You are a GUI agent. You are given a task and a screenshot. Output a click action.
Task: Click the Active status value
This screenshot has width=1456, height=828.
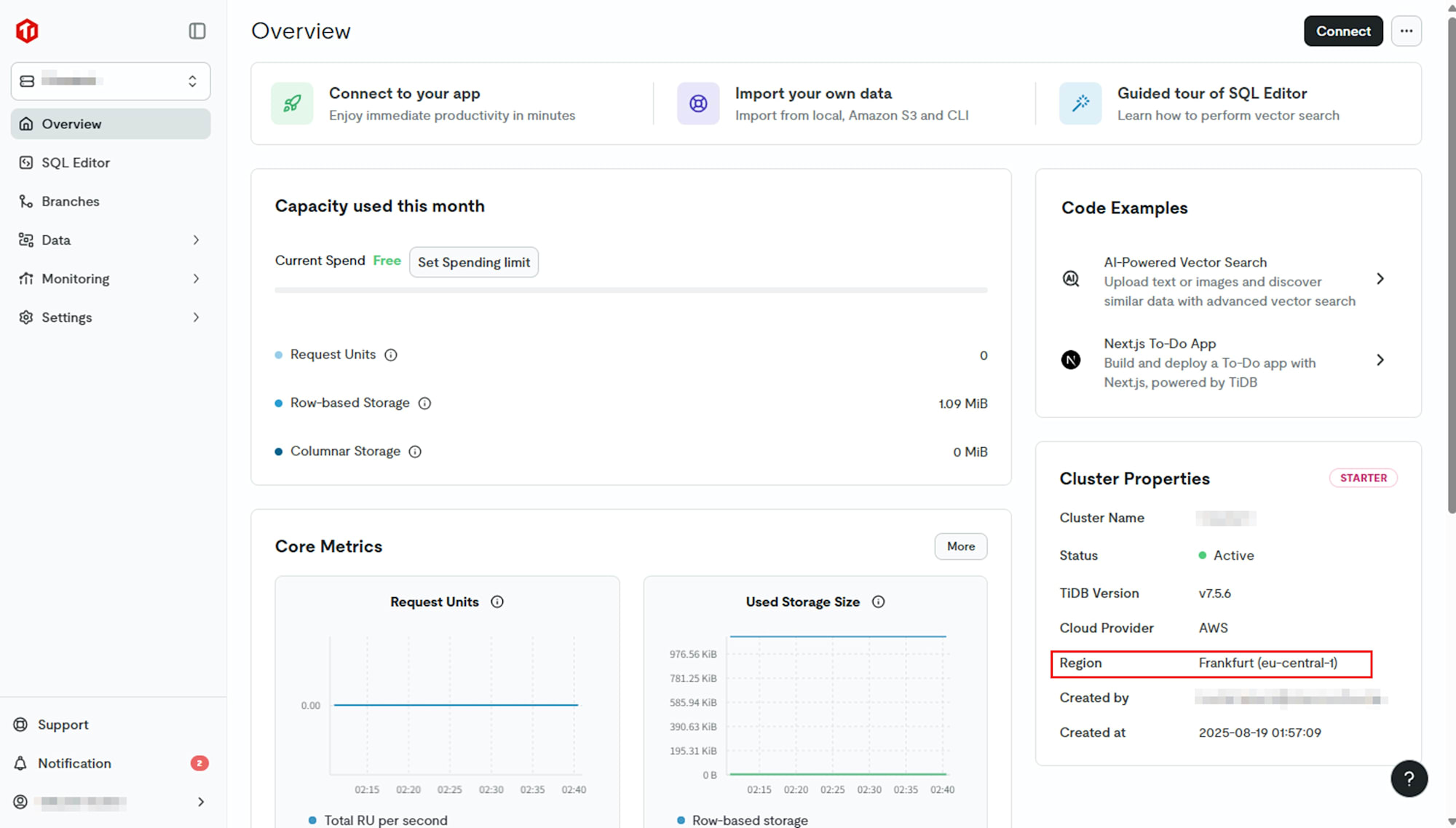point(1226,555)
